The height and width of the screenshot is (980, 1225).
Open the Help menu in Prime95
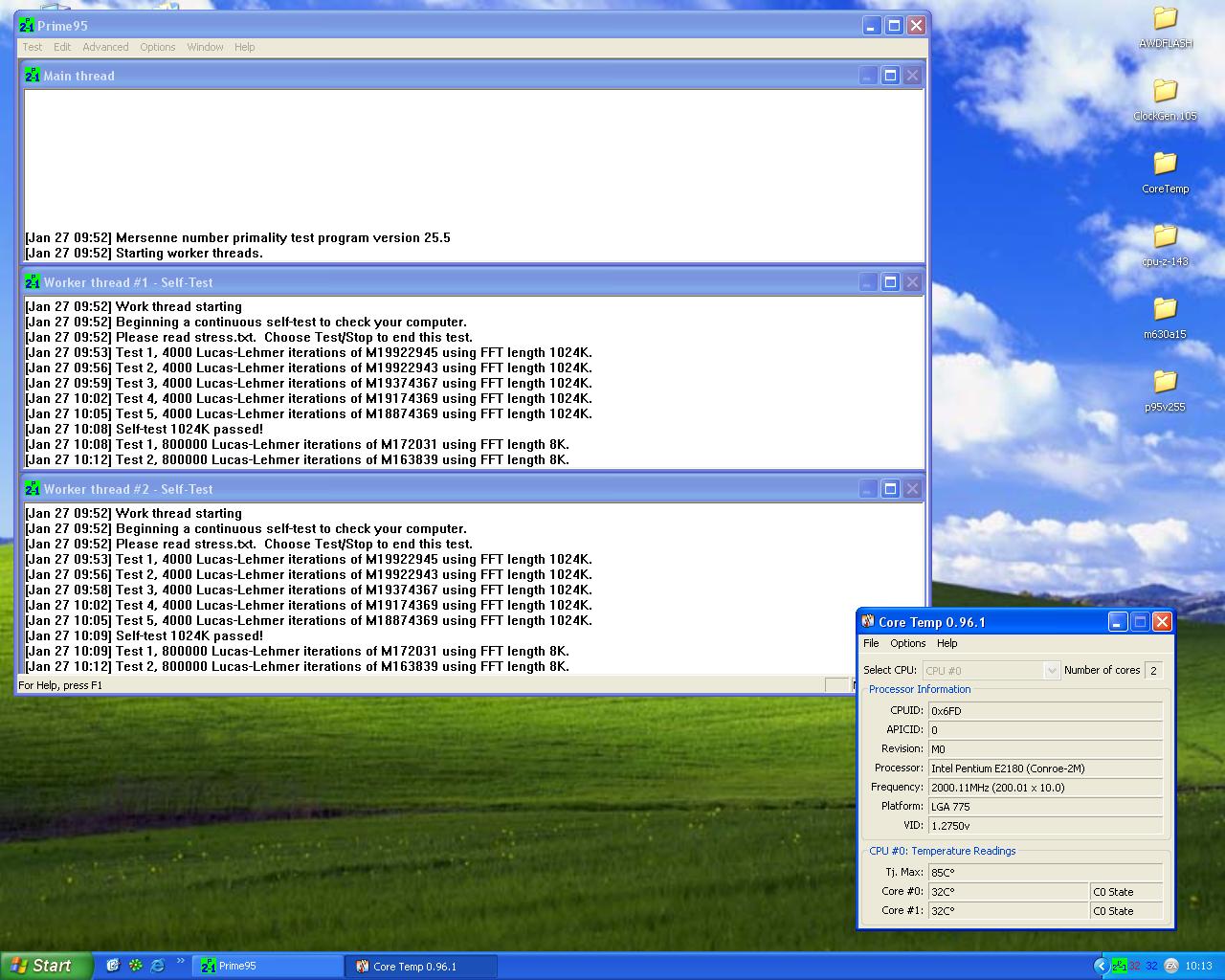click(x=245, y=47)
